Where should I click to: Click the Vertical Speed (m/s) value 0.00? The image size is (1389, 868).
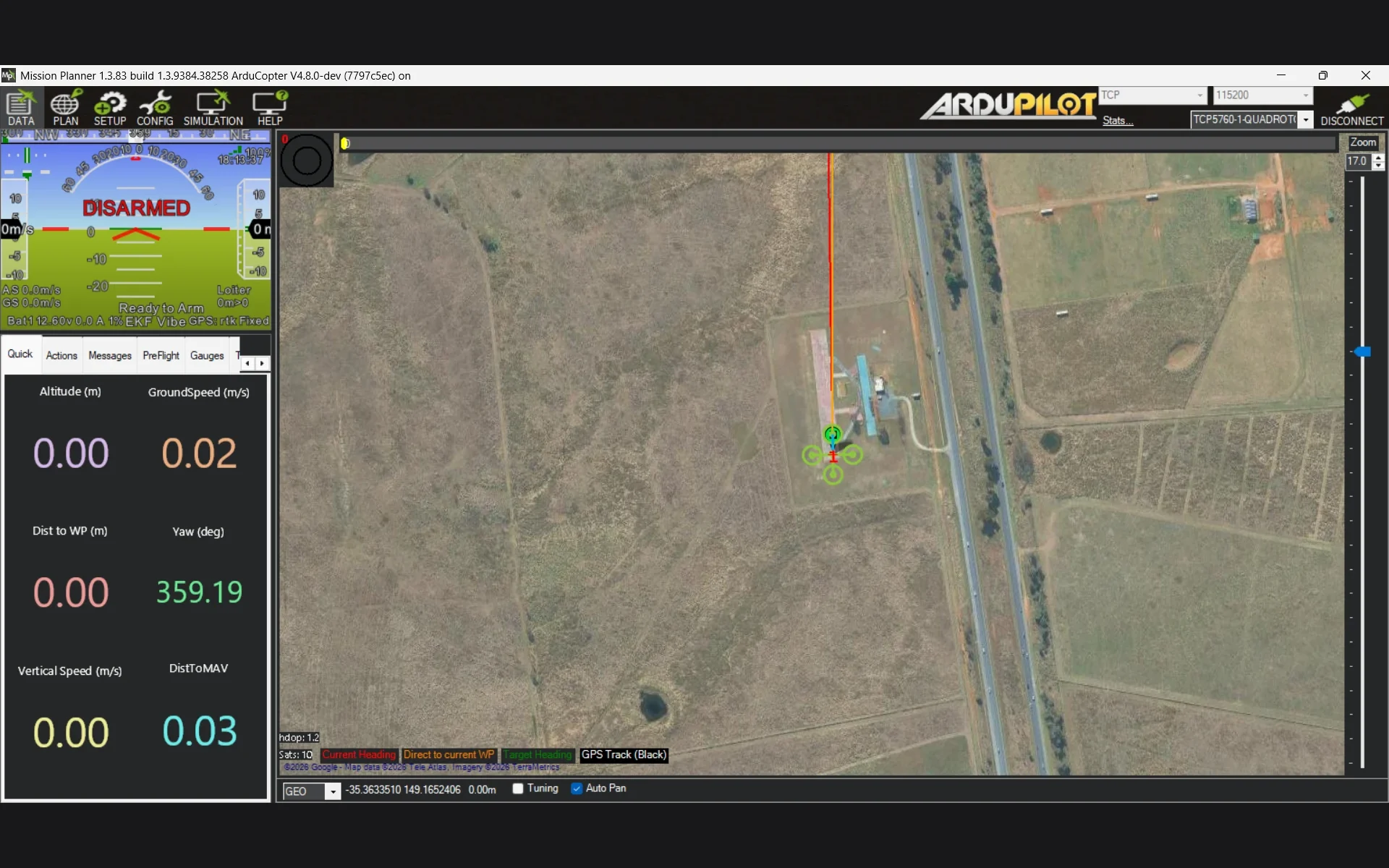coord(70,732)
